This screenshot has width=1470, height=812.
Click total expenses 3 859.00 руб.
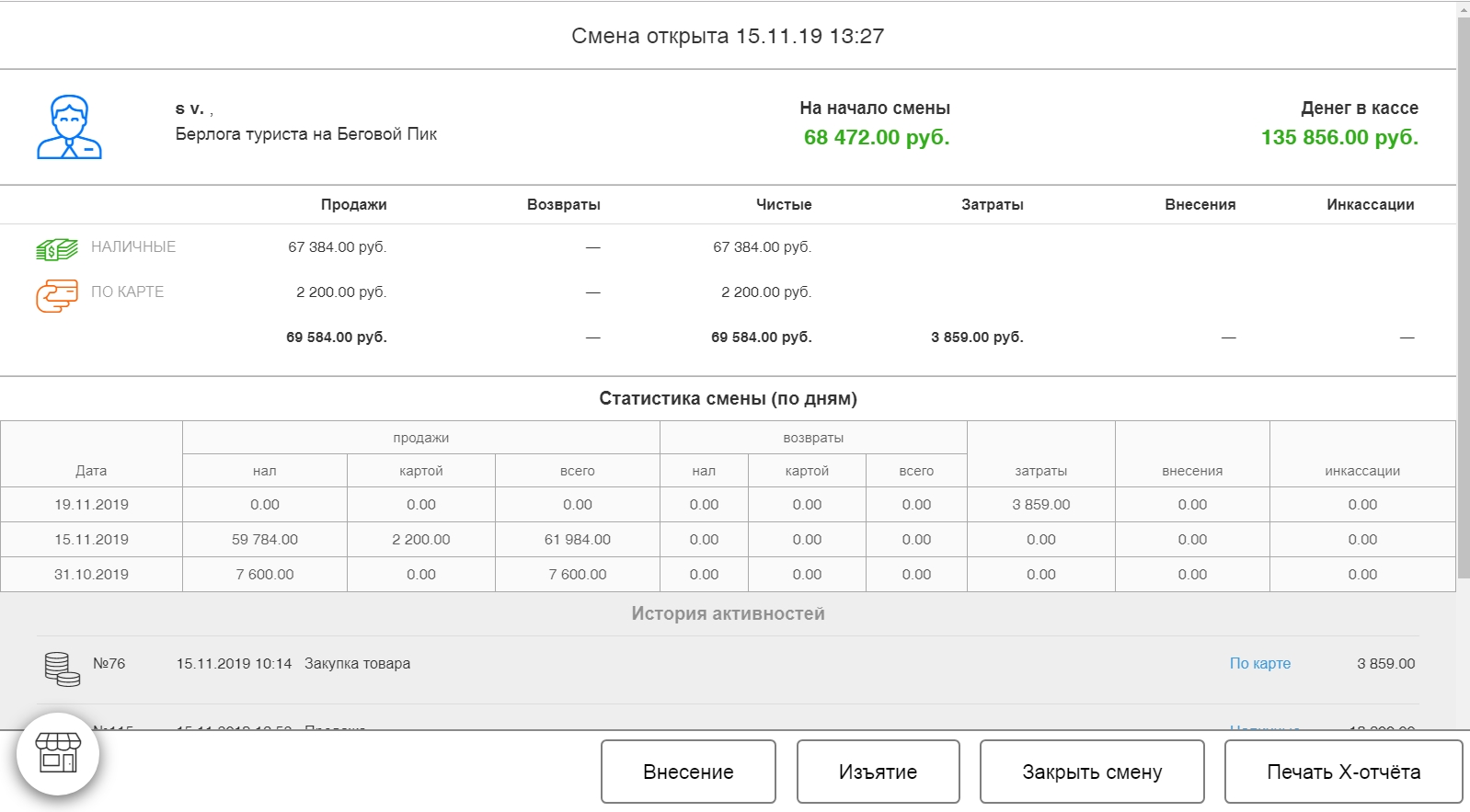coord(977,337)
